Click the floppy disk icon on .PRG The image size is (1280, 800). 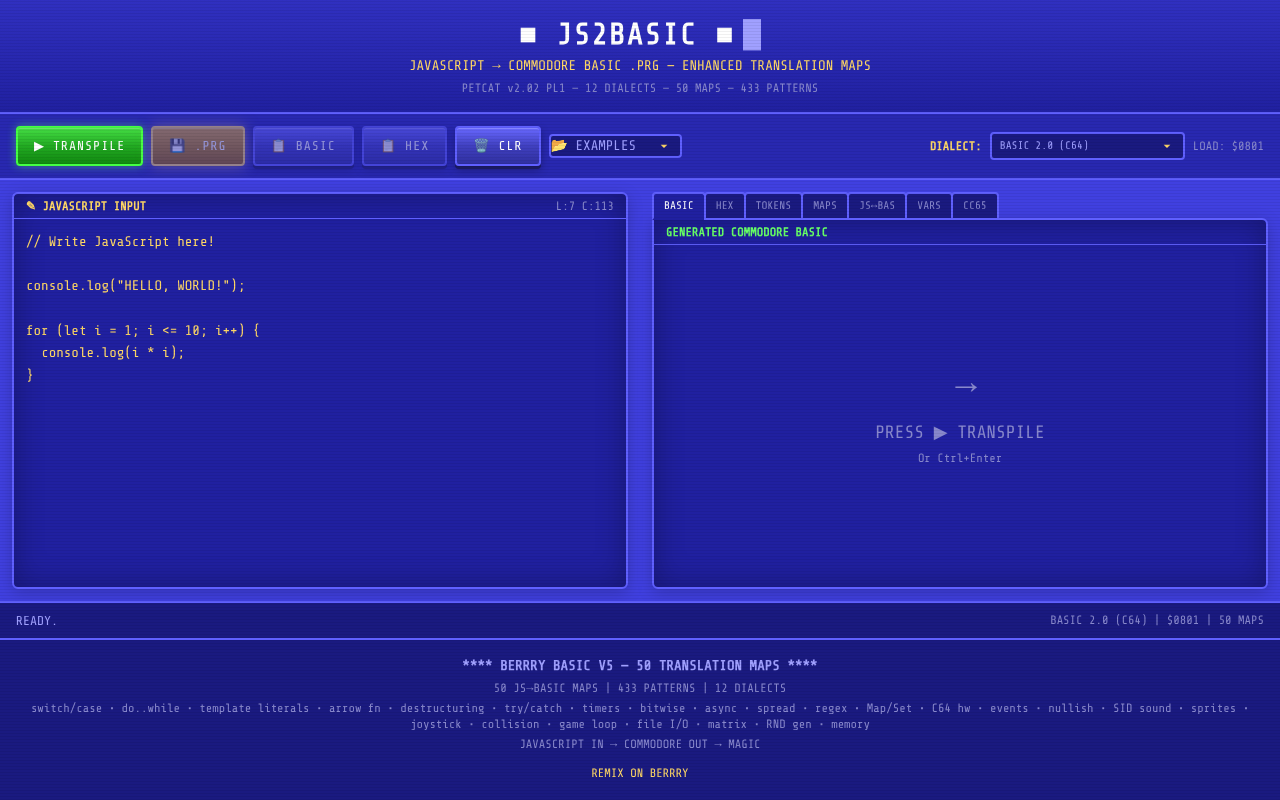coord(177,146)
